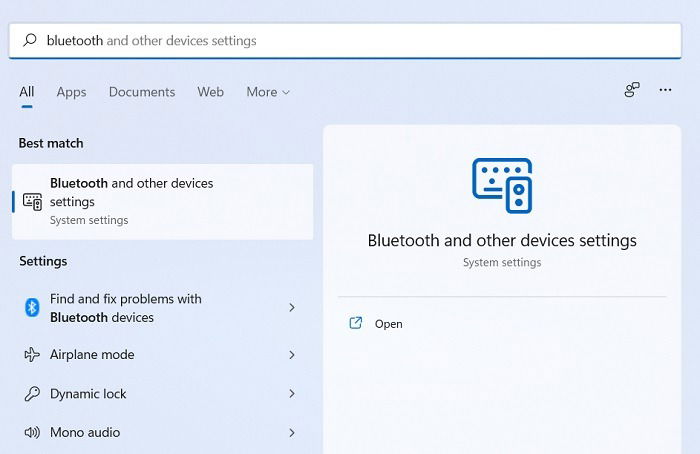Click the large devices icon in preview pane
This screenshot has height=454, width=700.
click(x=502, y=186)
